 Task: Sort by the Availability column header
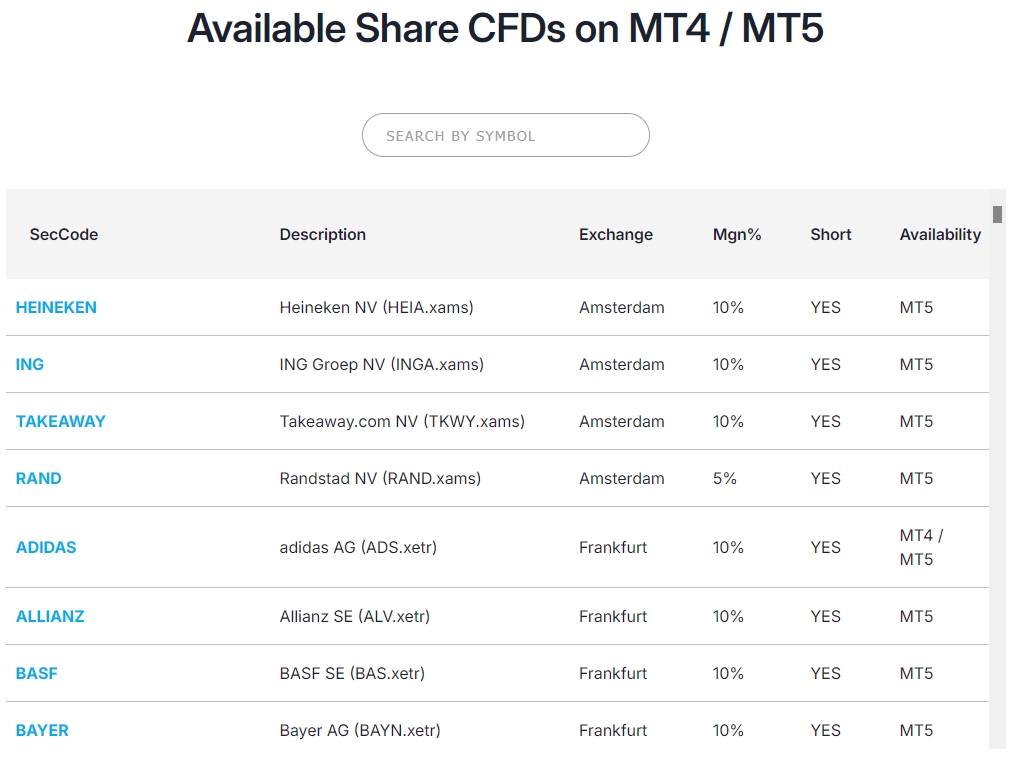tap(940, 234)
